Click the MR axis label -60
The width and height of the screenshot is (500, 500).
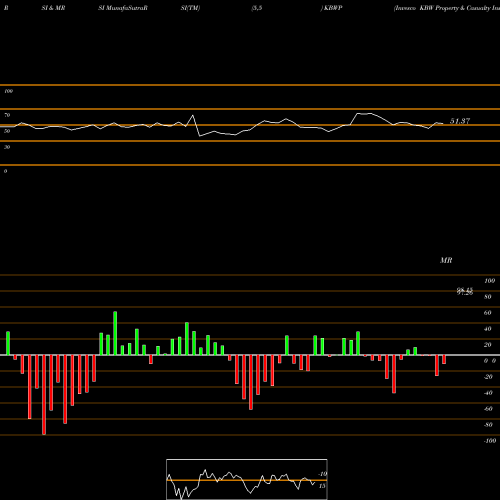(x=488, y=409)
